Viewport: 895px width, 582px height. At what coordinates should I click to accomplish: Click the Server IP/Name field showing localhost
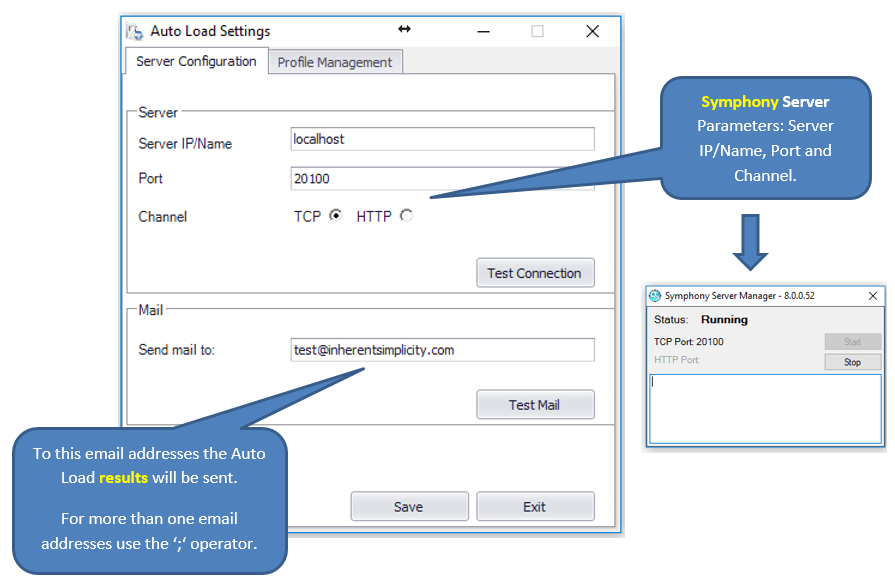click(441, 139)
